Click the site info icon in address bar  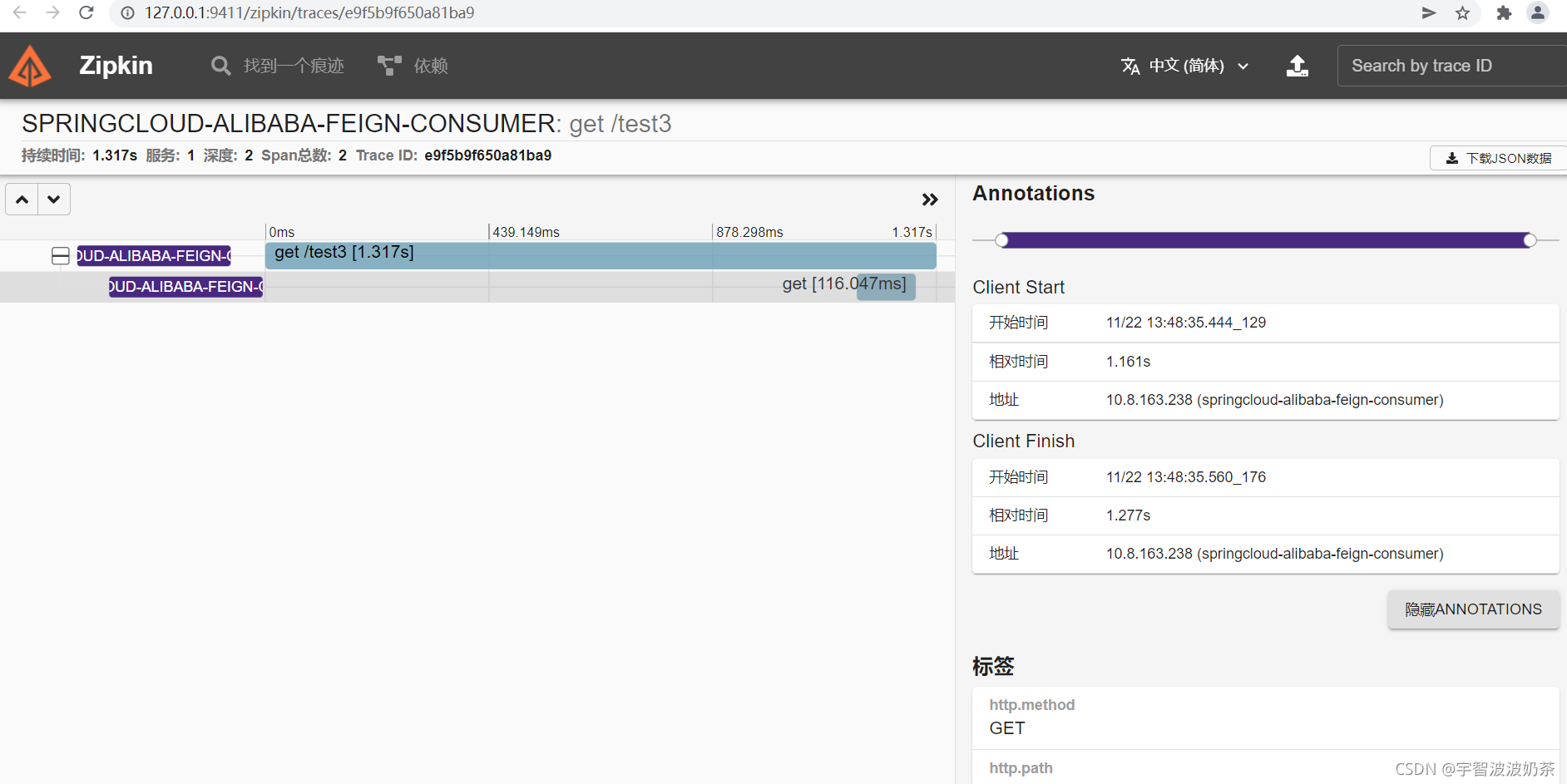(x=127, y=13)
